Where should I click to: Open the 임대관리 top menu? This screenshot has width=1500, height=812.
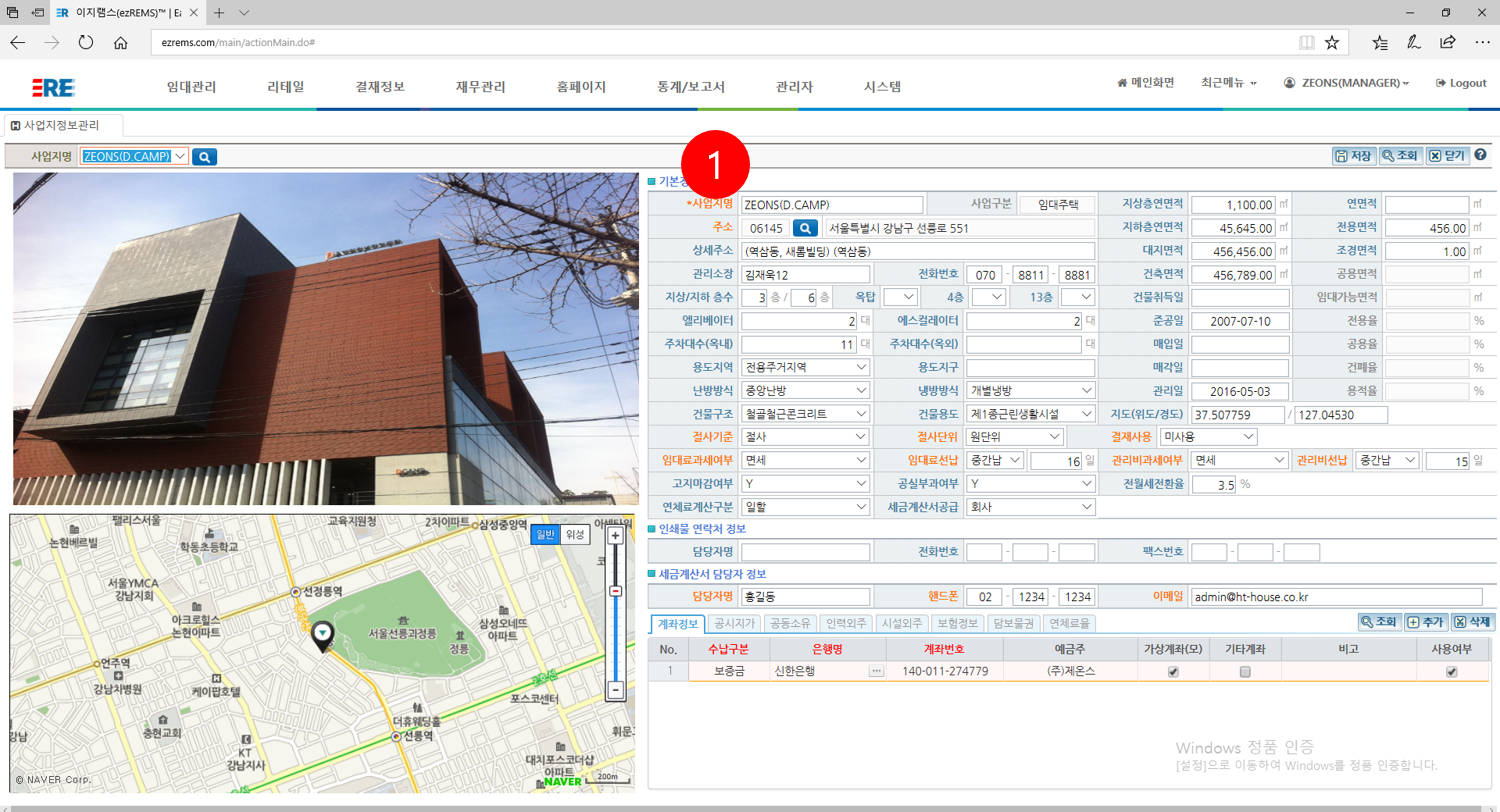pyautogui.click(x=191, y=87)
